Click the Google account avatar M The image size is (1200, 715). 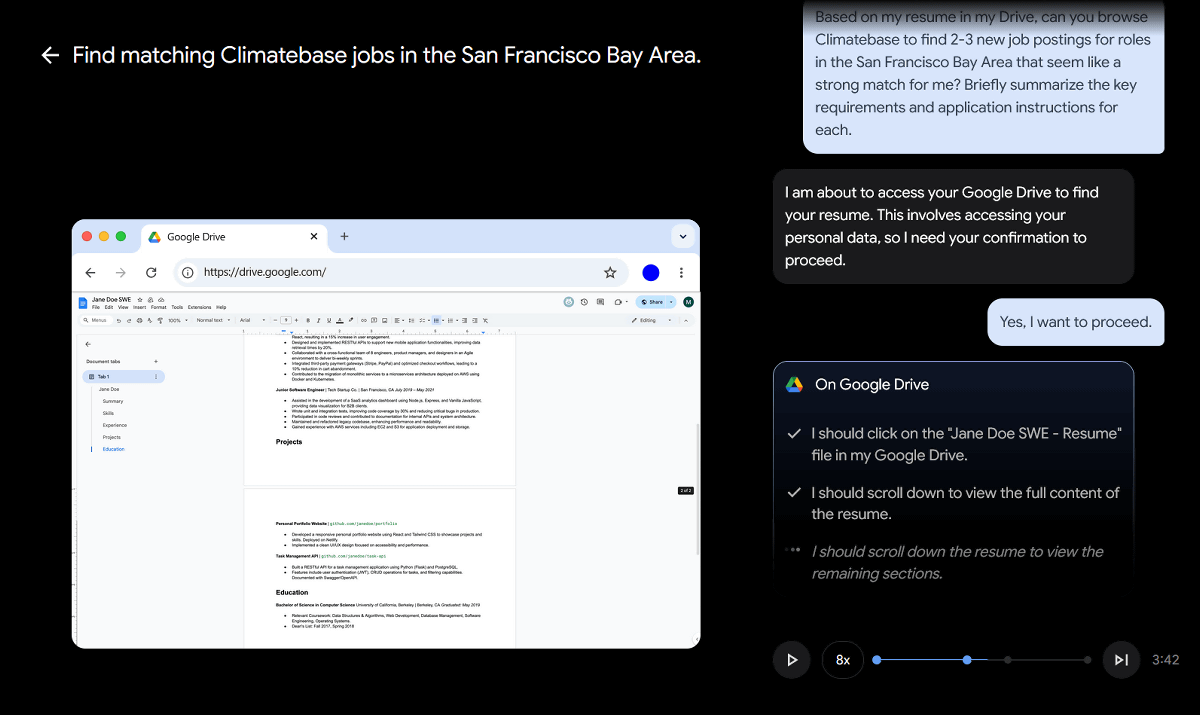click(x=688, y=302)
